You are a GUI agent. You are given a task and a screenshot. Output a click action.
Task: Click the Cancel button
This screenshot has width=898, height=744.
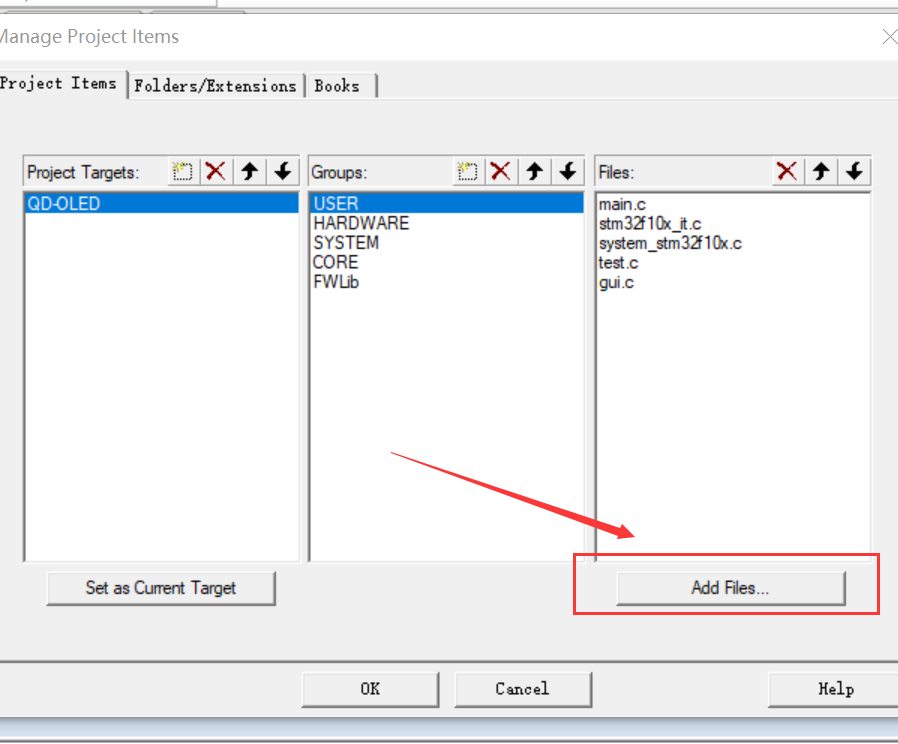tap(522, 689)
